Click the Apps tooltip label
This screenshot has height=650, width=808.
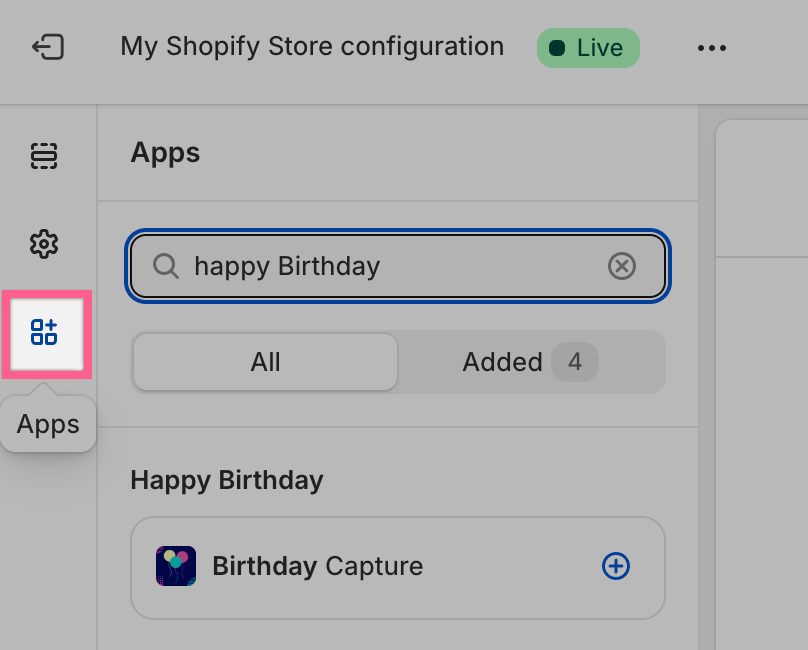tap(48, 424)
